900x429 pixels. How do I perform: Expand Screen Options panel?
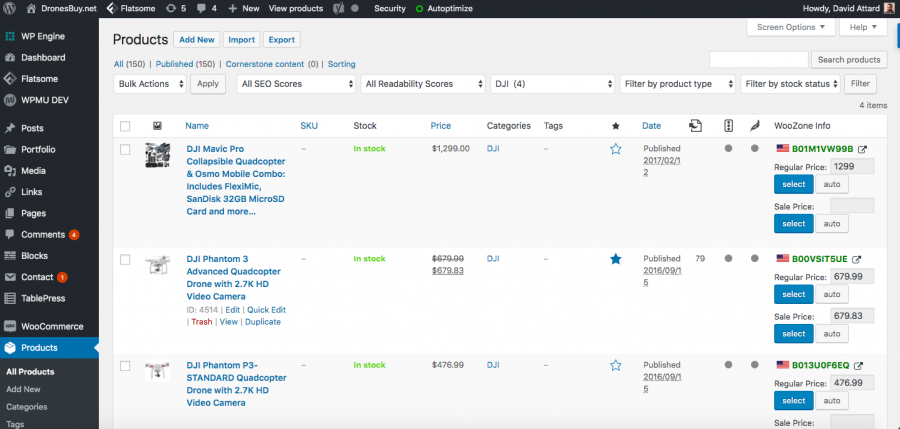[791, 27]
